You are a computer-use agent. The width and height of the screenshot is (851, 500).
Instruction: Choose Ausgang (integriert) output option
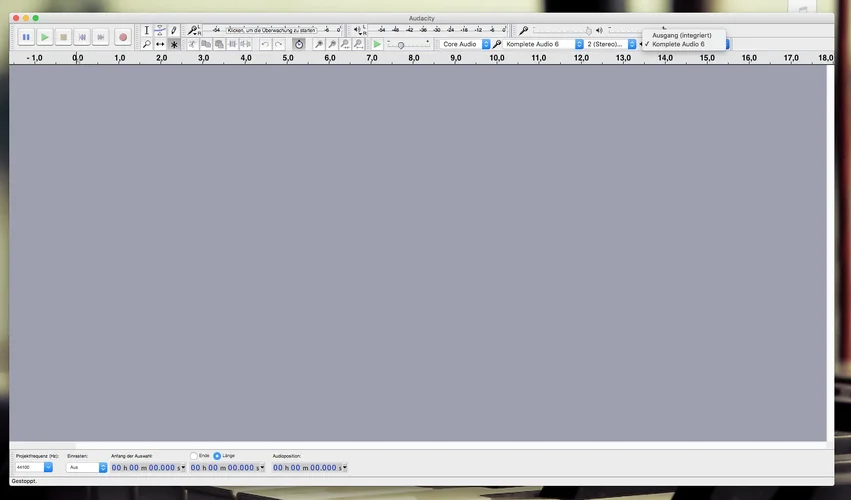(x=682, y=35)
